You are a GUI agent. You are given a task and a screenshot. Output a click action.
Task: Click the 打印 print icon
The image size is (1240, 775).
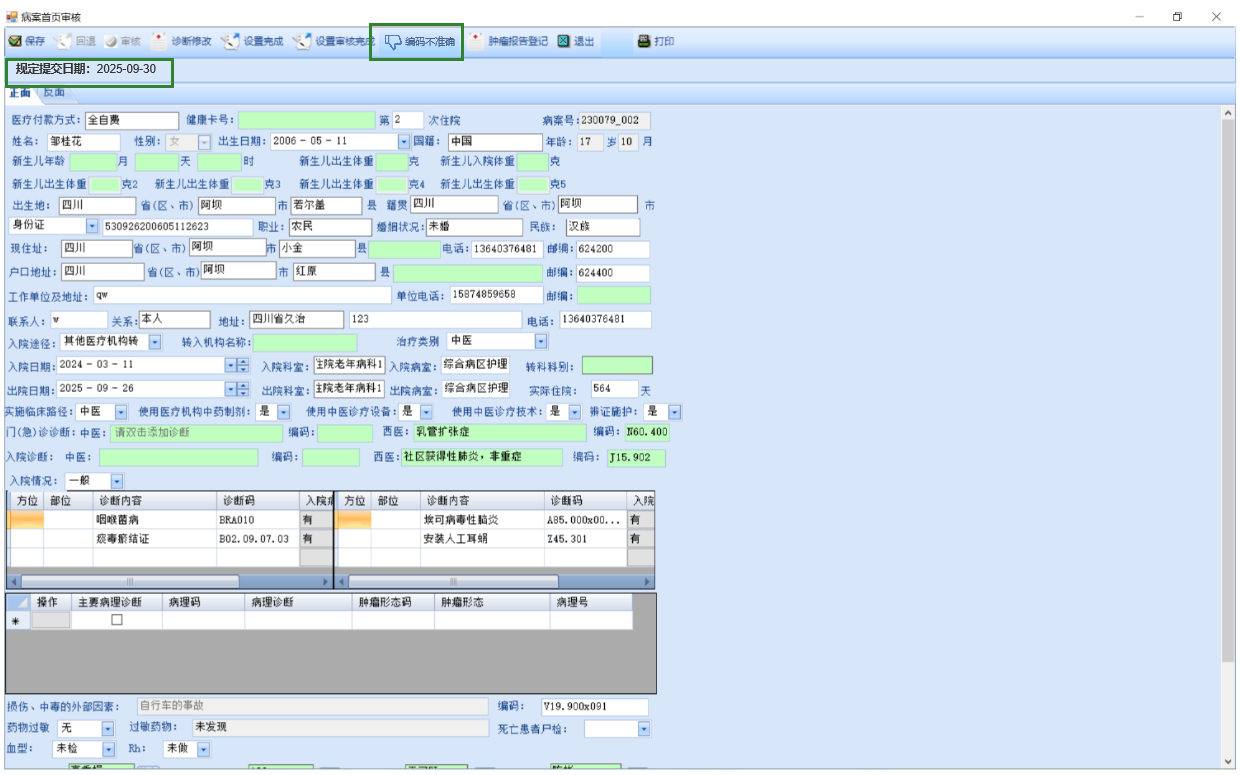pos(644,42)
